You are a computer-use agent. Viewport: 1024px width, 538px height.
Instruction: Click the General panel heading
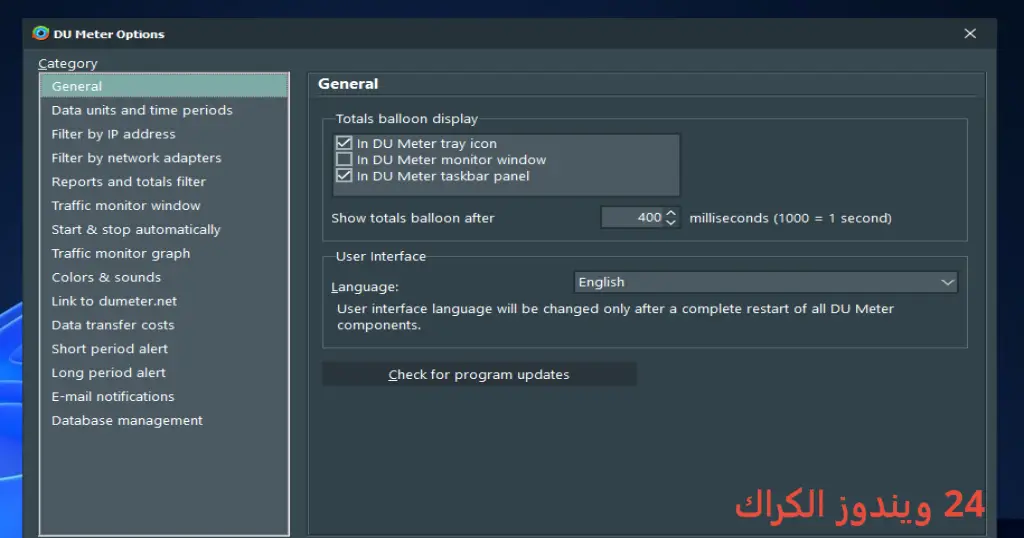[348, 84]
